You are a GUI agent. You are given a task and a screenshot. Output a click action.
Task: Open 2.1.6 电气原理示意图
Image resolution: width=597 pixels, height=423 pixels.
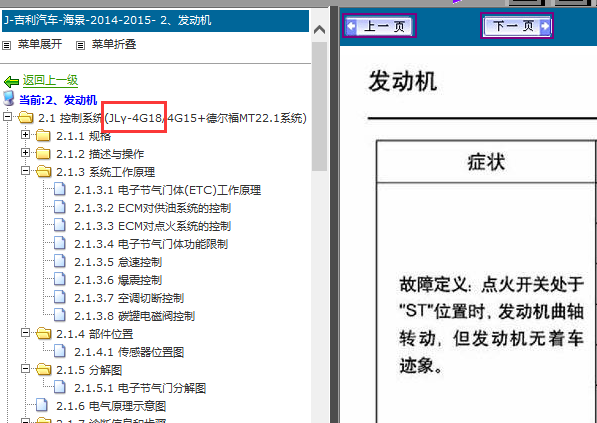click(111, 406)
